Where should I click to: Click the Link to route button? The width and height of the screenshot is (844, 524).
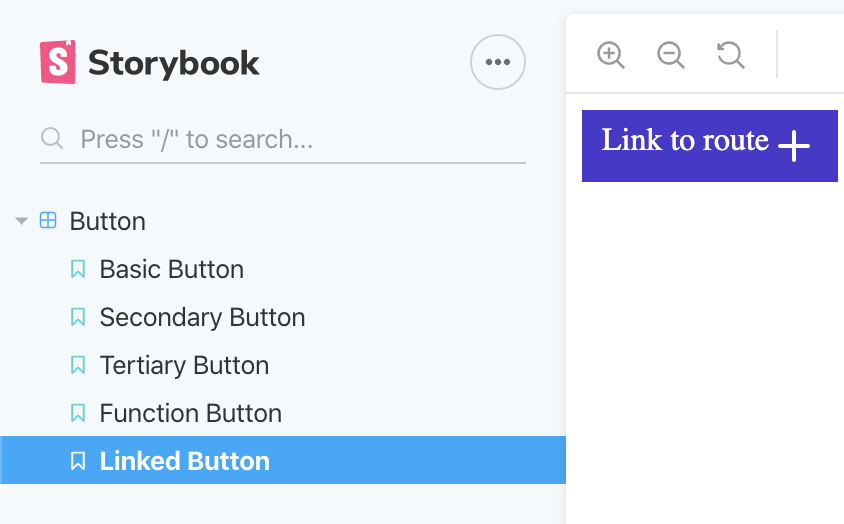point(709,146)
